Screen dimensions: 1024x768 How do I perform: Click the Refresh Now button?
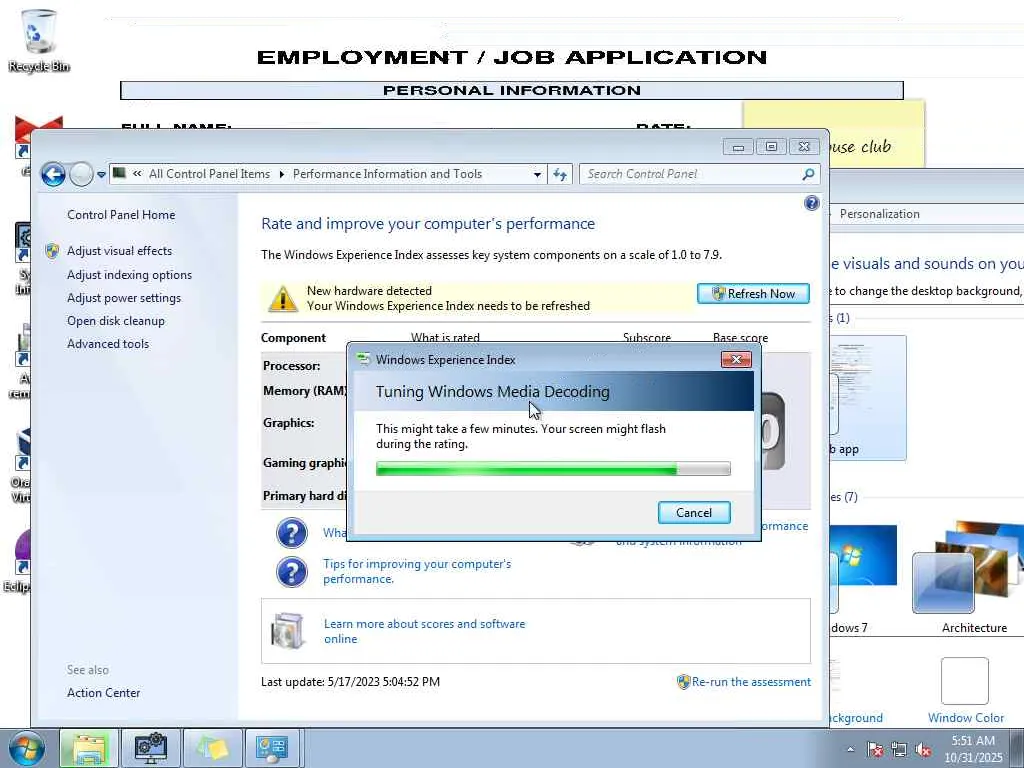(753, 294)
